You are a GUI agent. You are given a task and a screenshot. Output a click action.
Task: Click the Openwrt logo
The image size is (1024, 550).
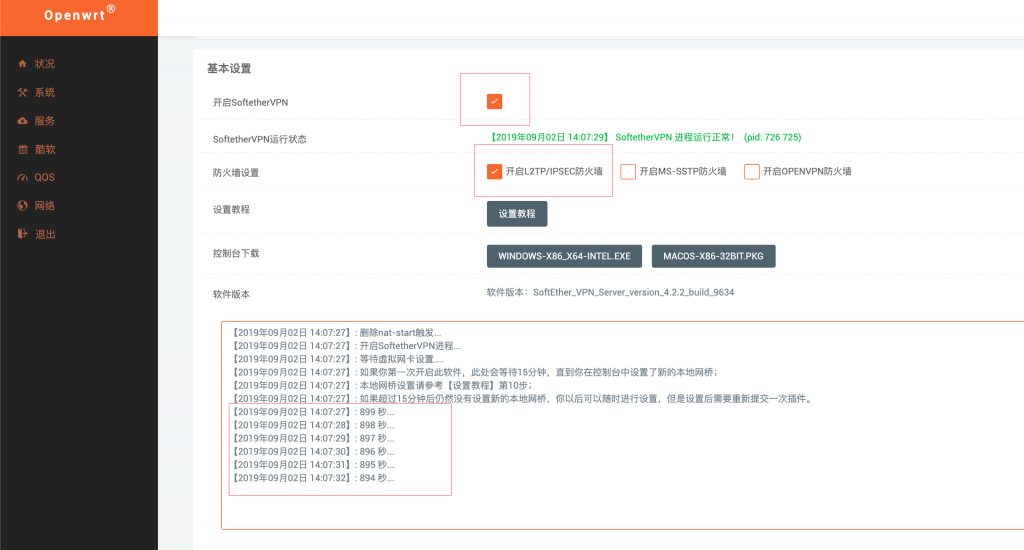pos(79,14)
